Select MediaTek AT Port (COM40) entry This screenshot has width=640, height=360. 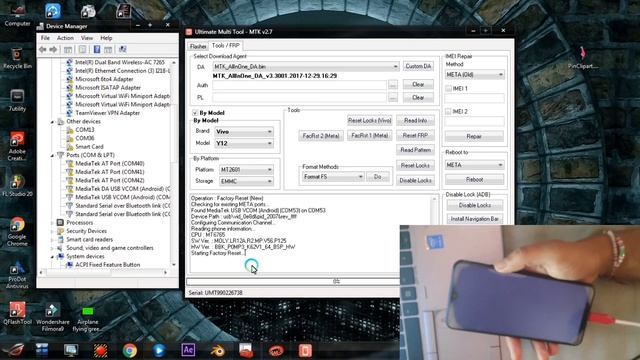click(x=109, y=163)
